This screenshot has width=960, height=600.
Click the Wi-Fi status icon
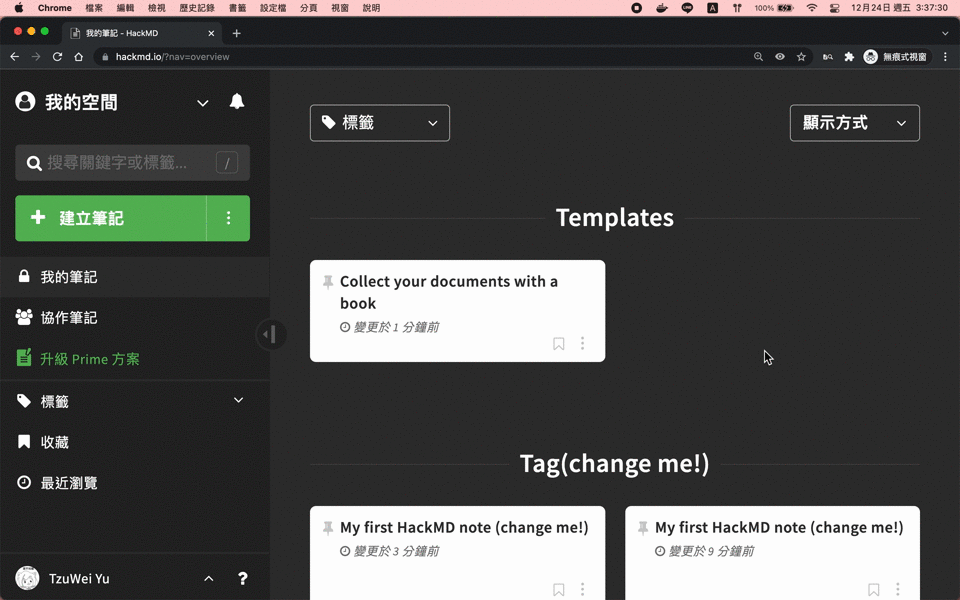[x=812, y=8]
